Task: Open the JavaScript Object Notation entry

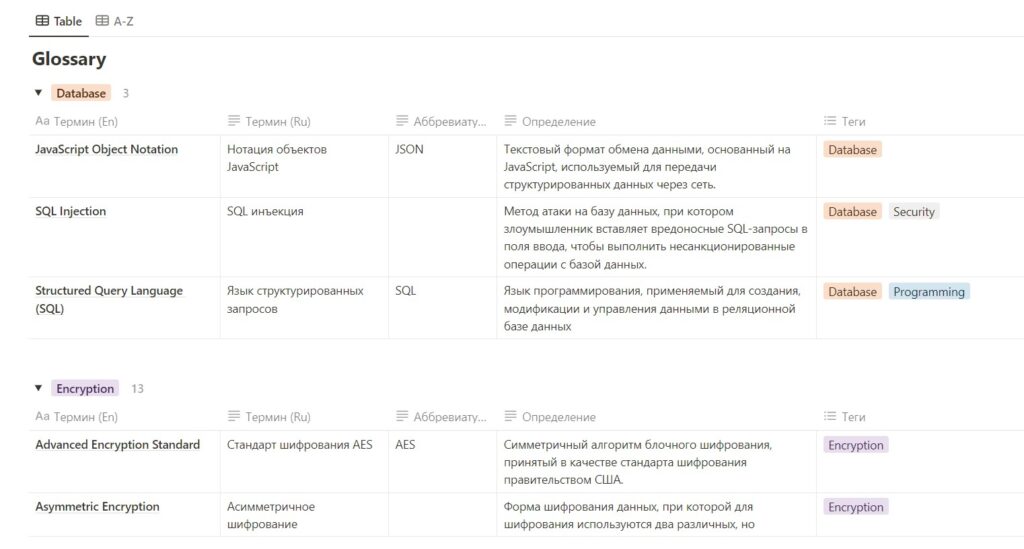Action: 106,149
